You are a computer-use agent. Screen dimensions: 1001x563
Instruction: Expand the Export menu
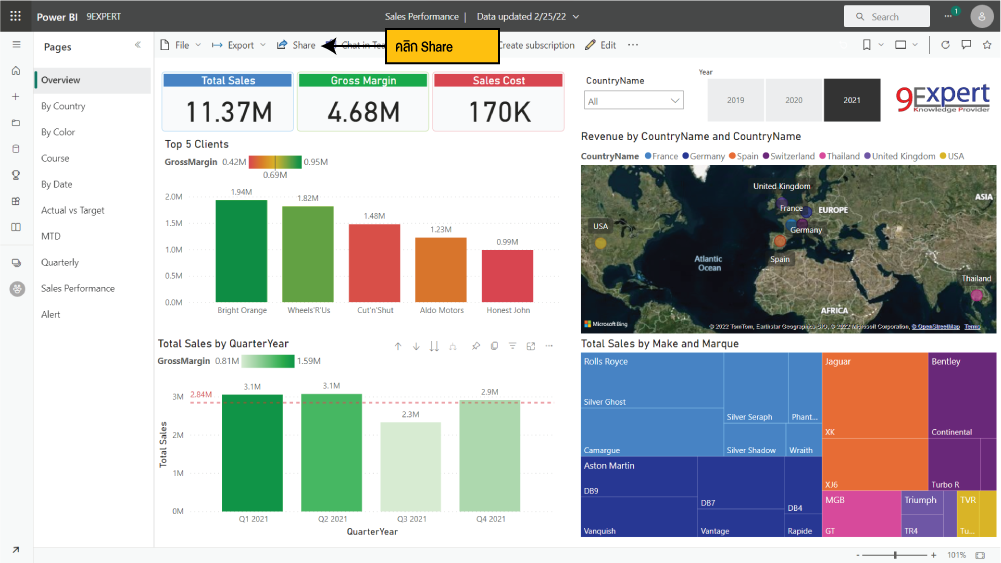point(239,45)
